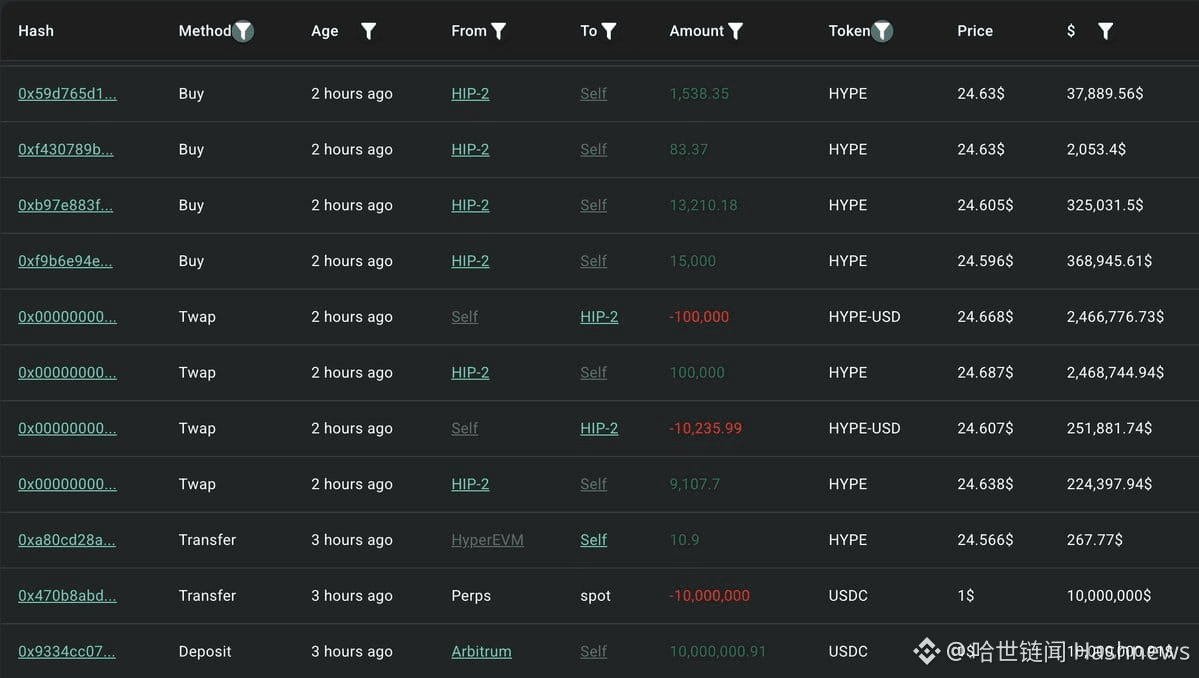The width and height of the screenshot is (1199, 678).
Task: Open transaction hash 0x470b8abd
Action: [67, 596]
